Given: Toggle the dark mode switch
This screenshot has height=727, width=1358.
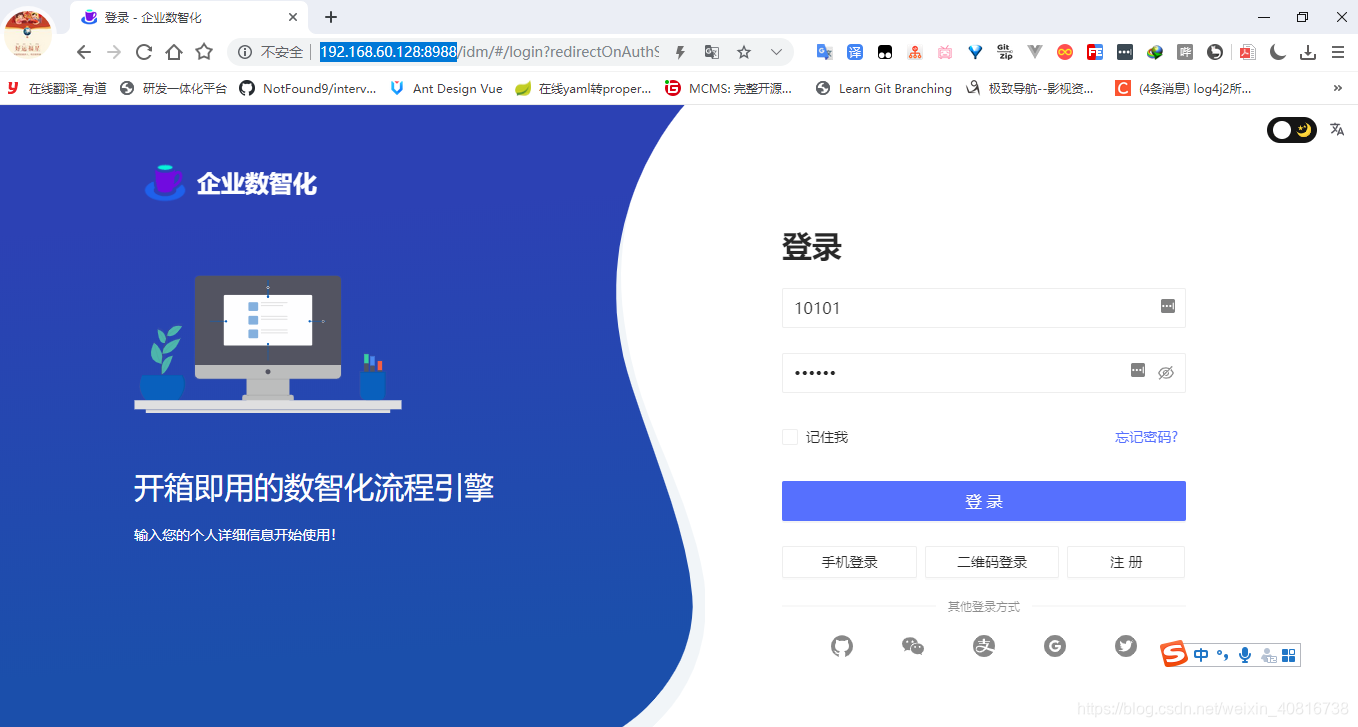Looking at the screenshot, I should tap(1291, 129).
